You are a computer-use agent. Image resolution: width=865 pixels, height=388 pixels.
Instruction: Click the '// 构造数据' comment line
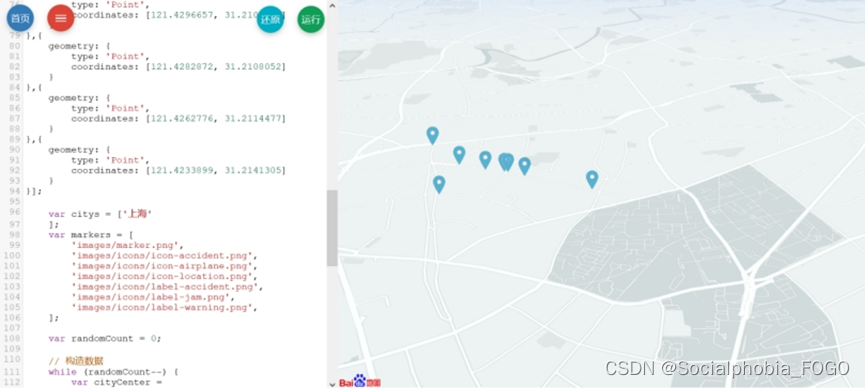(x=76, y=361)
